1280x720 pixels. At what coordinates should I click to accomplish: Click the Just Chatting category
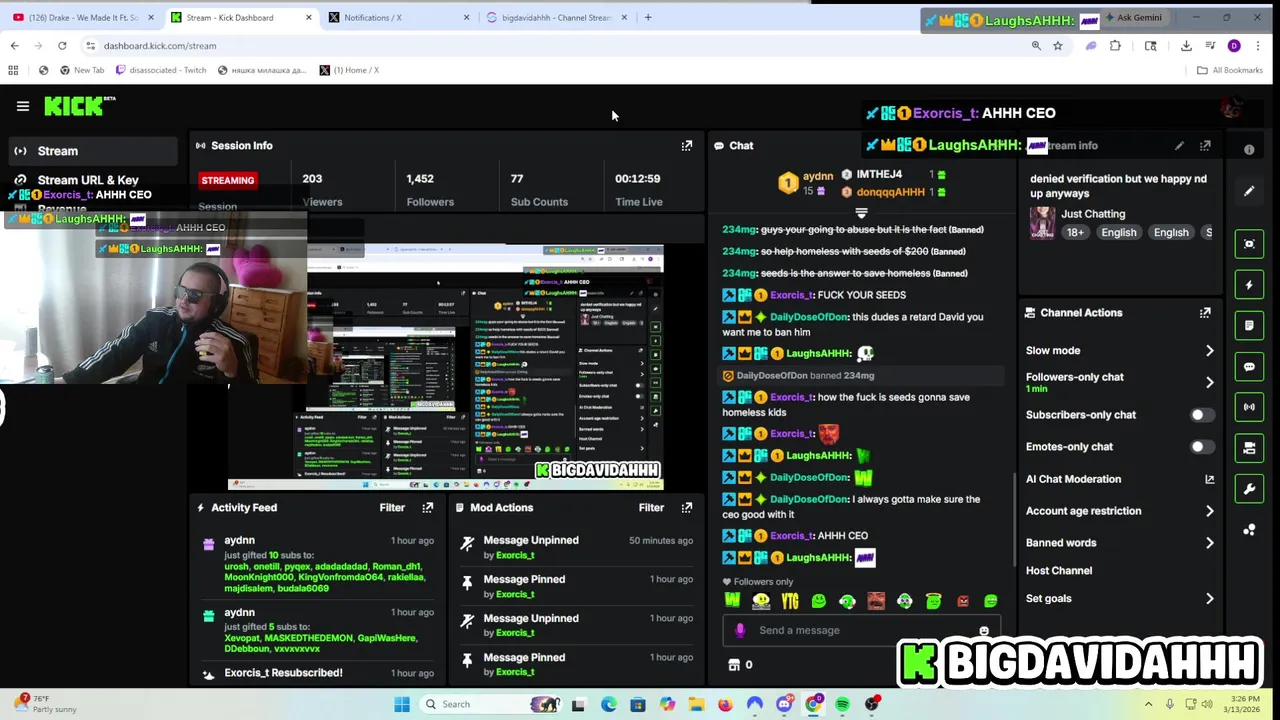click(1093, 214)
